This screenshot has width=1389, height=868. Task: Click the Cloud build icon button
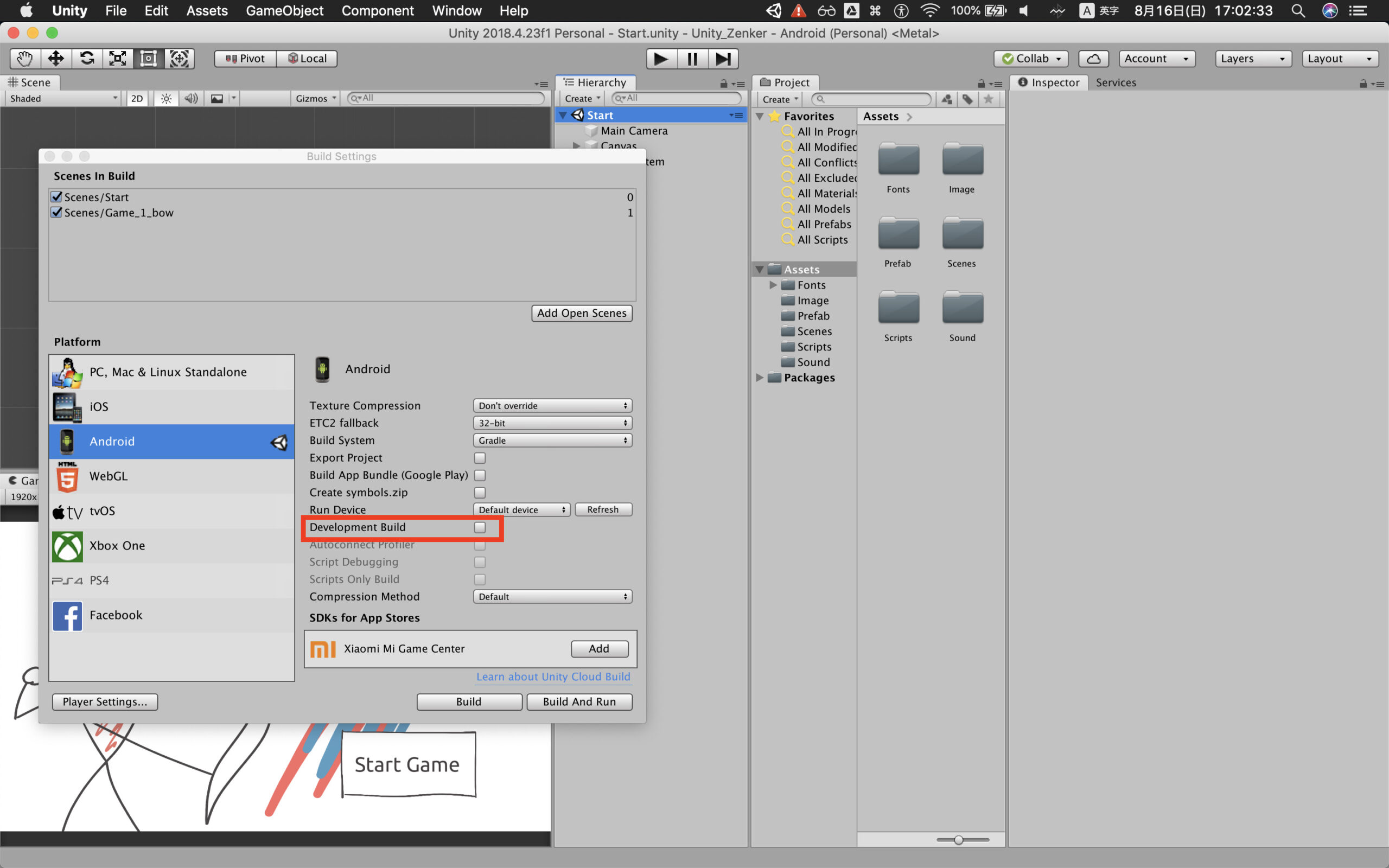[x=1095, y=58]
